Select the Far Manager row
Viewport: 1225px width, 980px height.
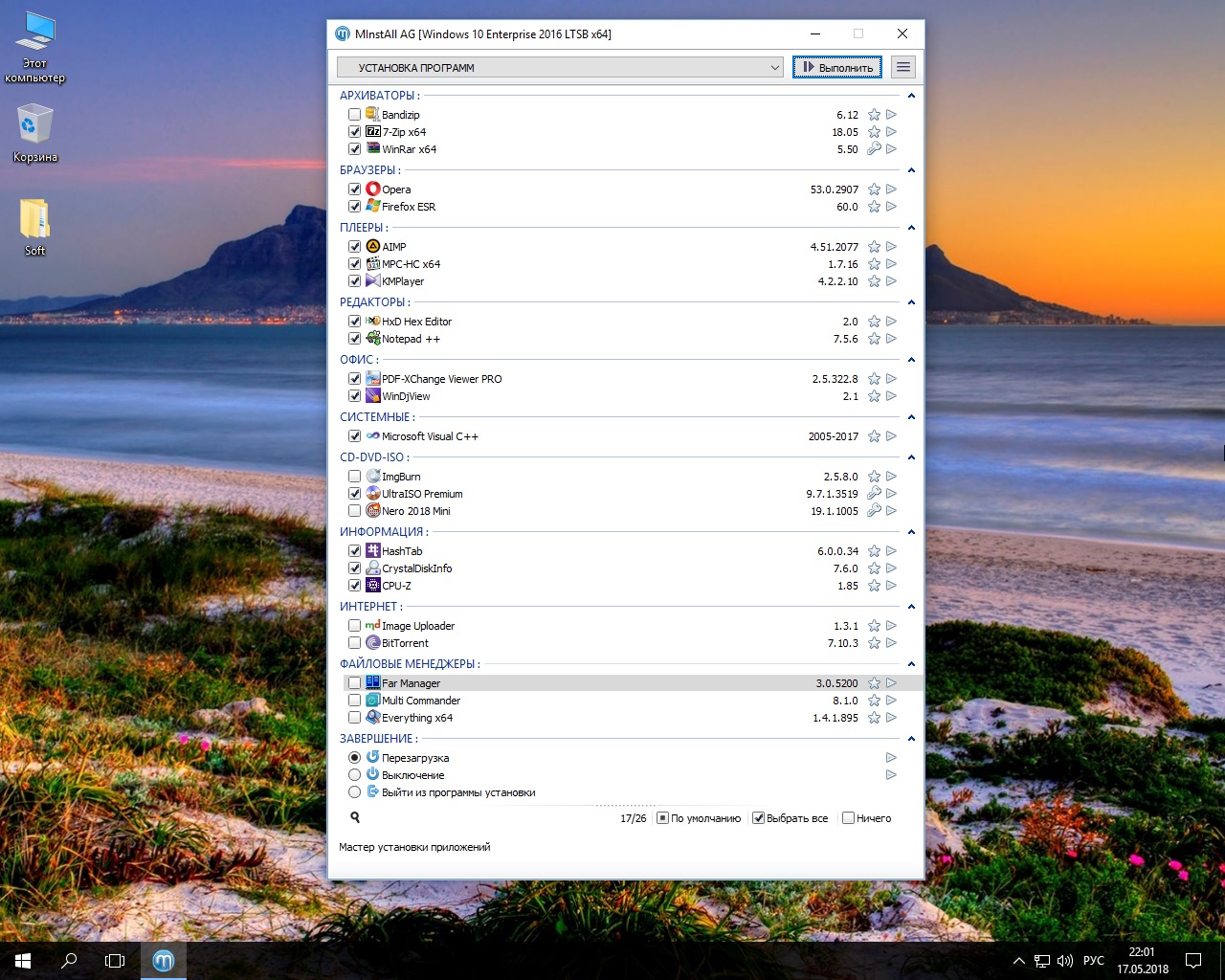coord(633,683)
